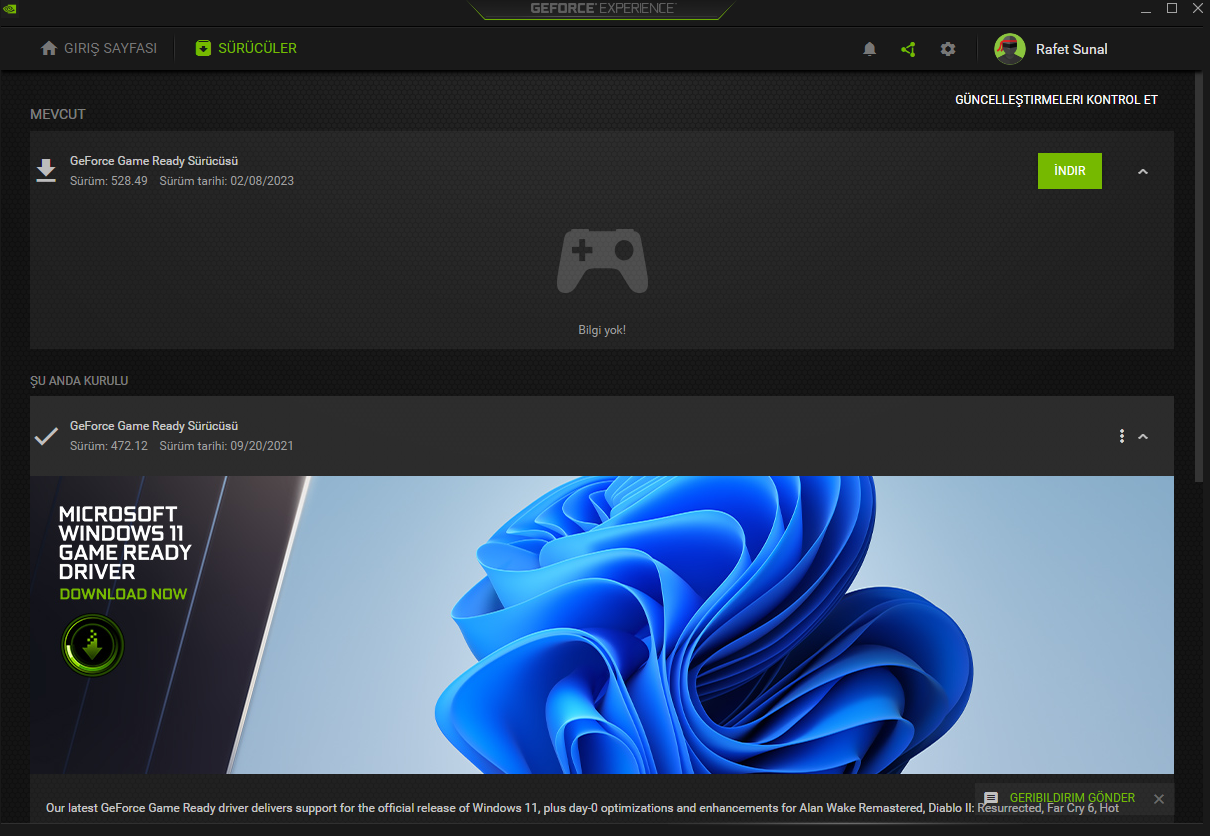
Task: Click 'Sürüm: 528.49' version text
Action: (x=109, y=181)
